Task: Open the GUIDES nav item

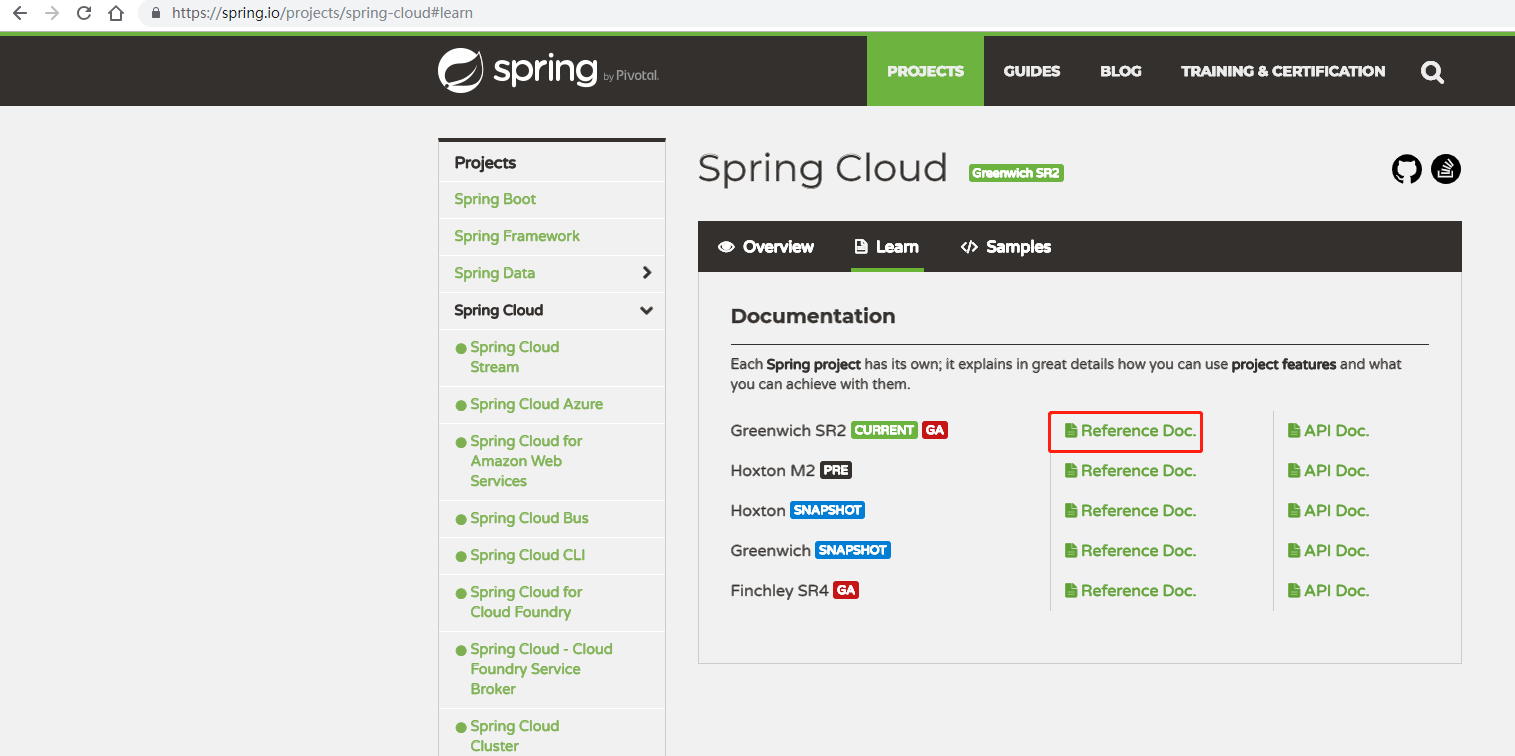Action: (x=1032, y=71)
